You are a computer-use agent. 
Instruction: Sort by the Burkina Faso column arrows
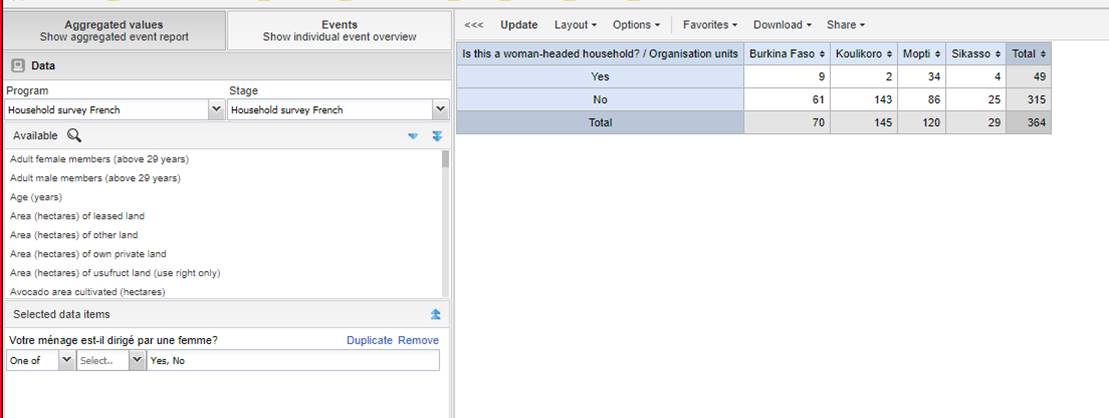tap(821, 54)
